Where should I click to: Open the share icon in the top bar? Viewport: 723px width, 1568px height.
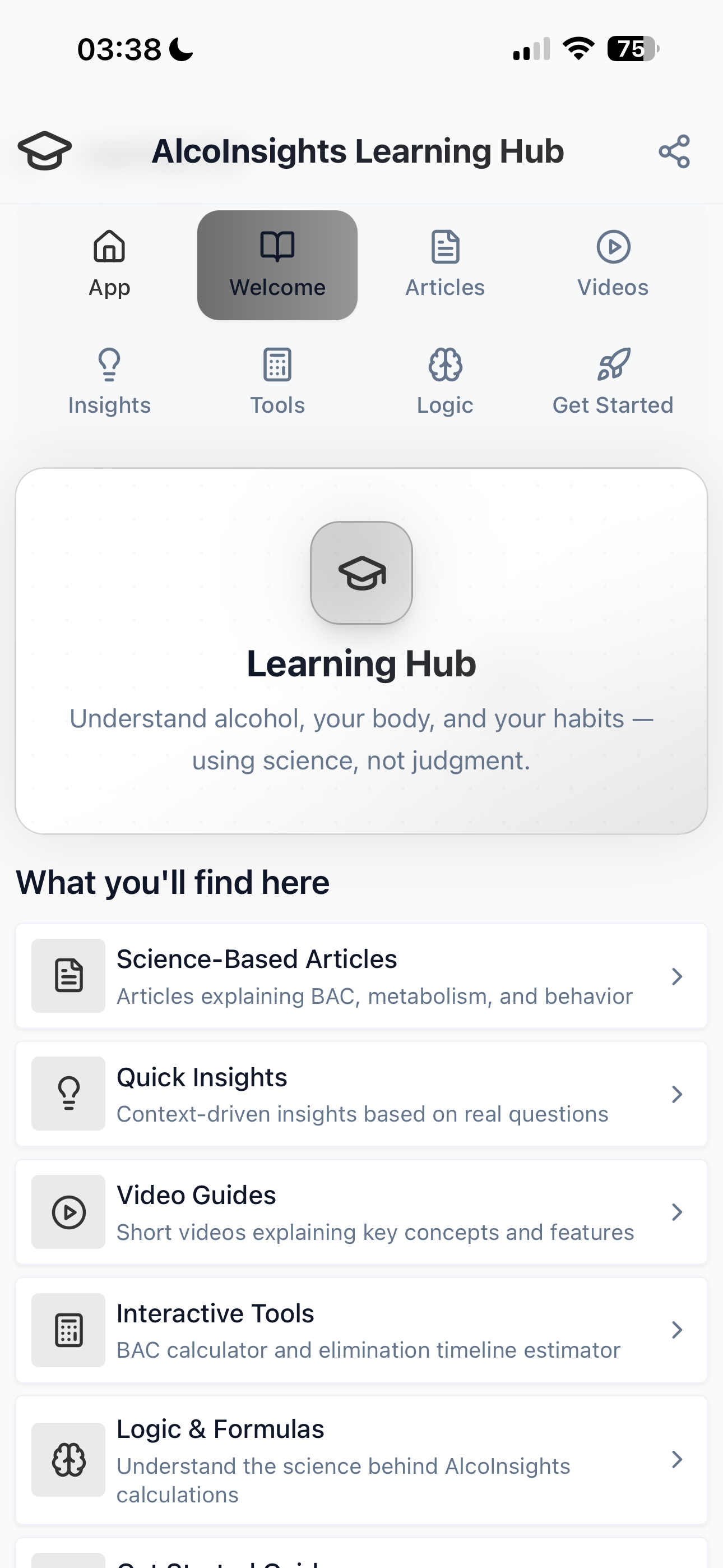674,151
